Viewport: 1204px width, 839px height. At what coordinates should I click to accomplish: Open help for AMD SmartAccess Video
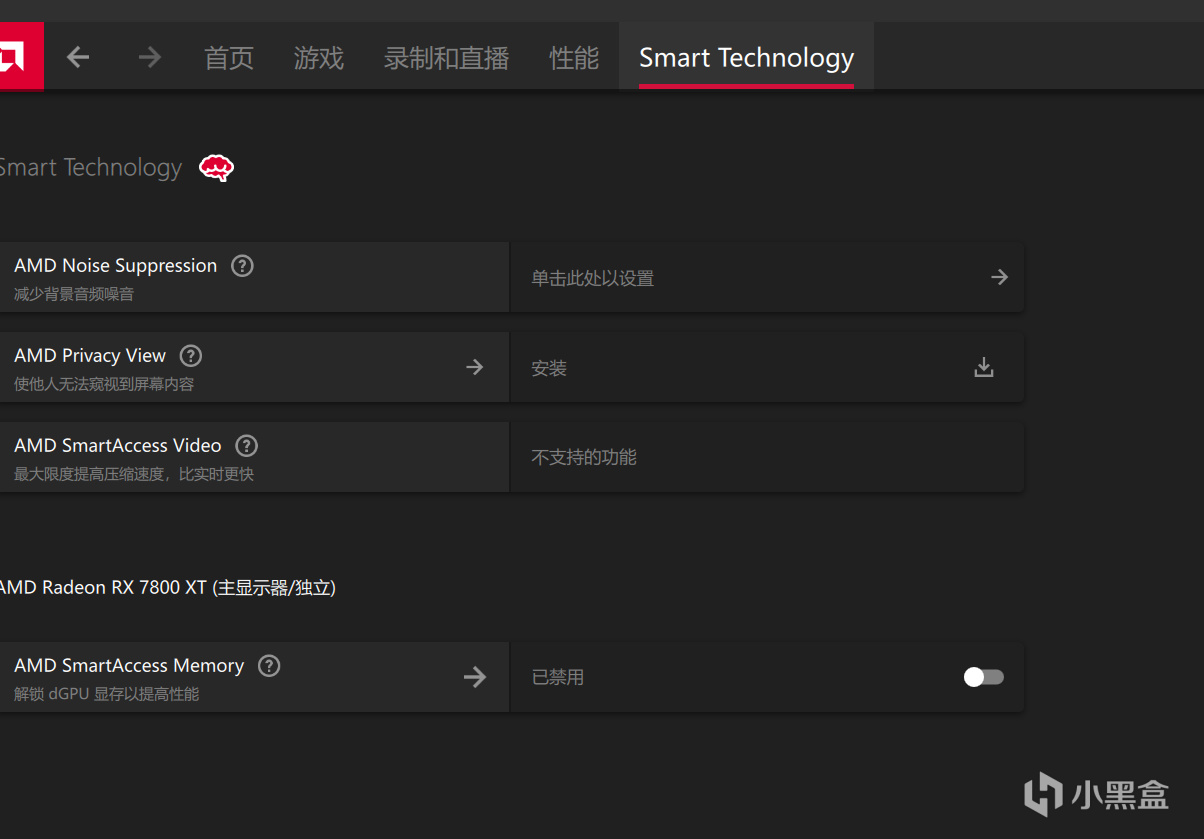pyautogui.click(x=246, y=446)
